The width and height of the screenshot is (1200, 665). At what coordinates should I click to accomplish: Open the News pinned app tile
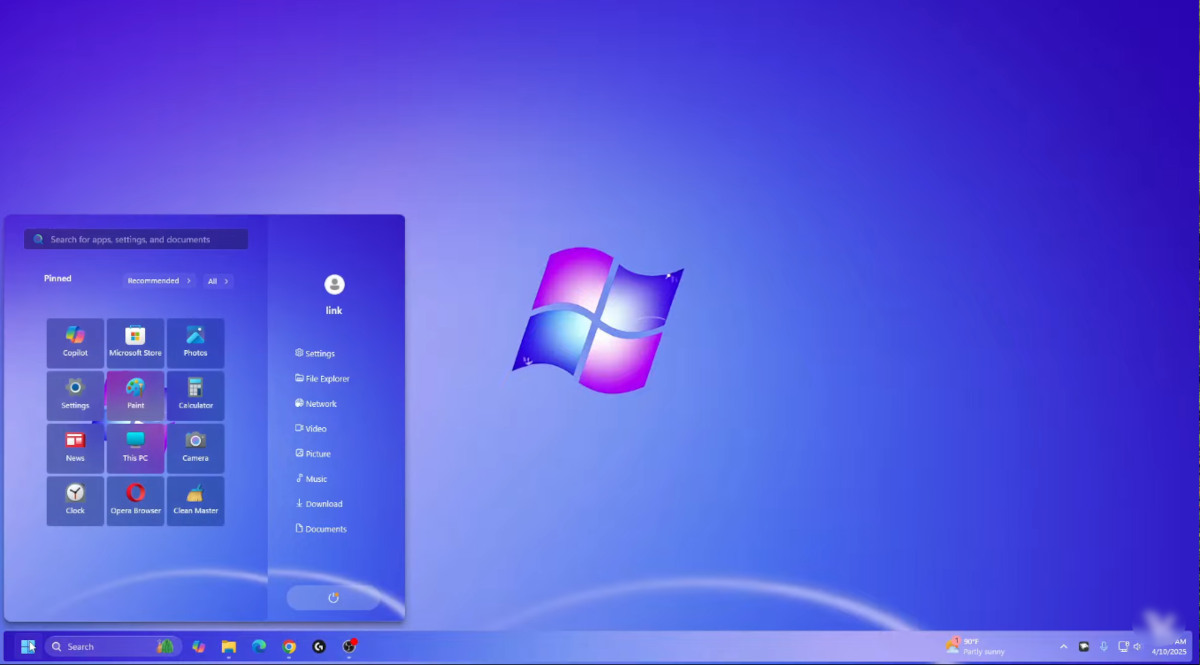pyautogui.click(x=75, y=448)
